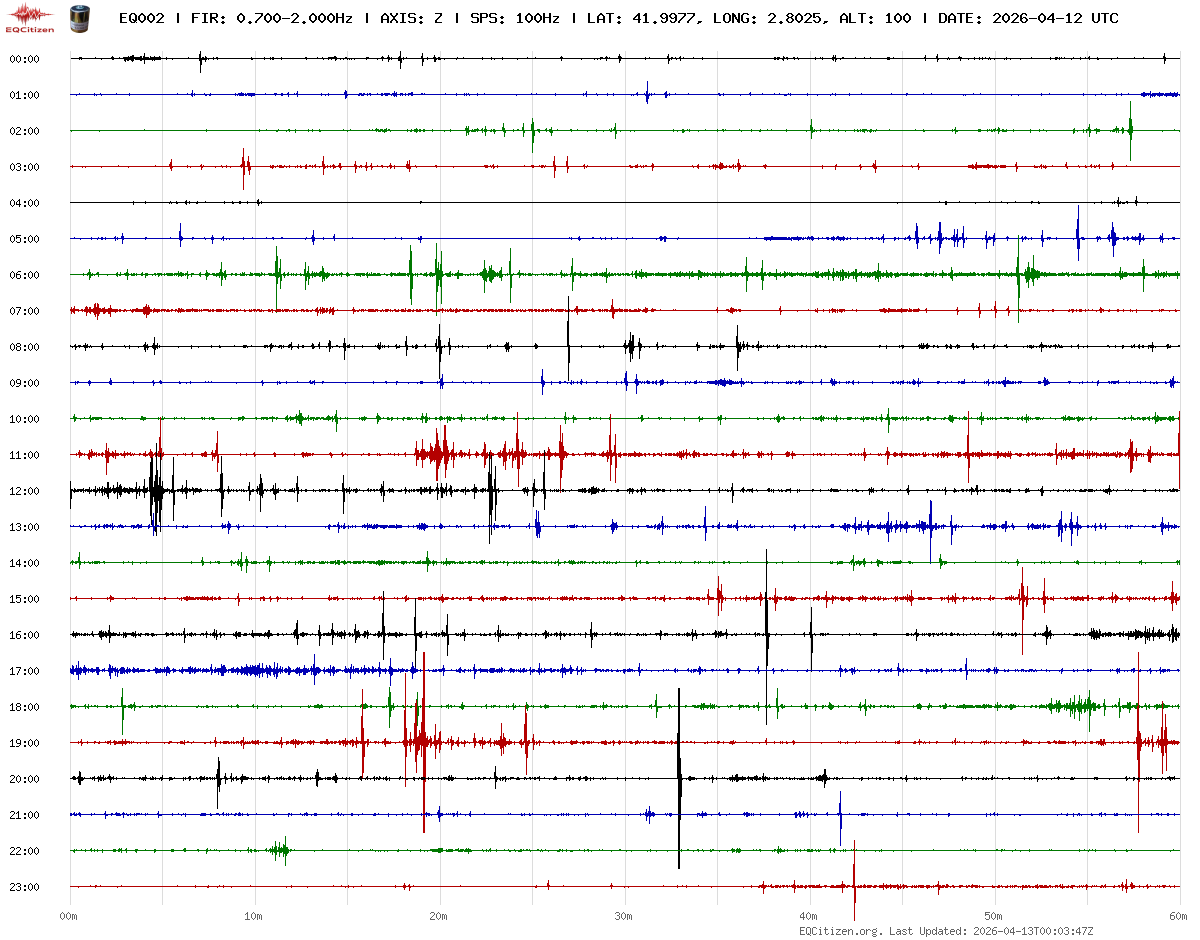This screenshot has width=1200, height=940.
Task: Select the 17:00 hour row label
Action: coord(24,671)
